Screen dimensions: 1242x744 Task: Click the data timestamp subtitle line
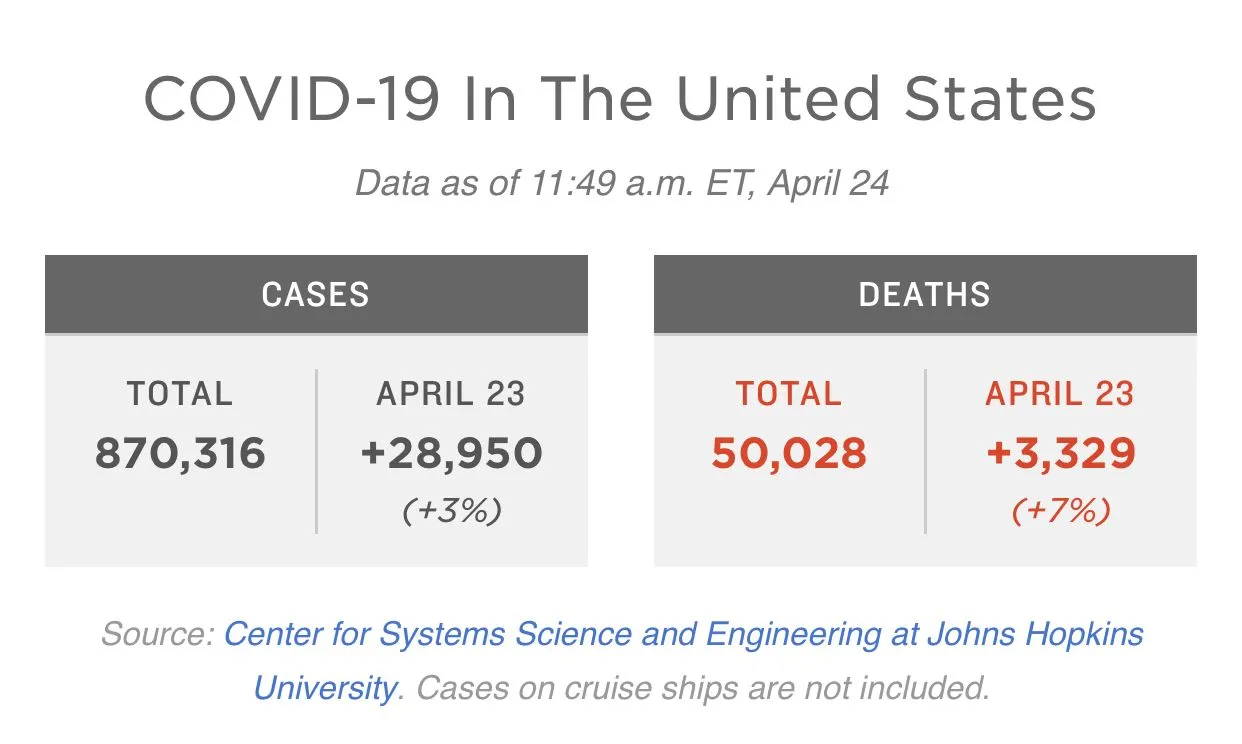click(x=622, y=184)
